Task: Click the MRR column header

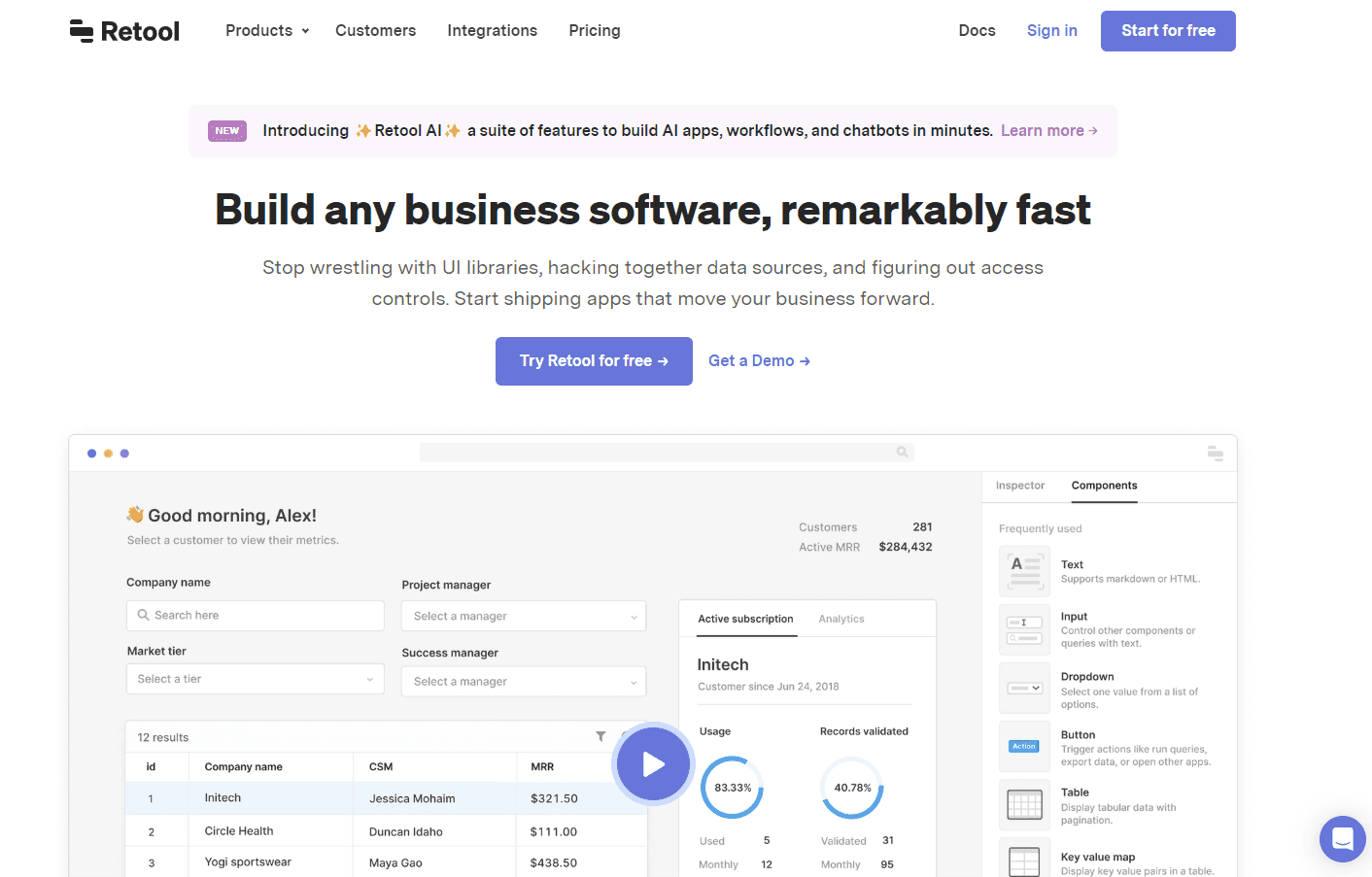Action: click(542, 767)
